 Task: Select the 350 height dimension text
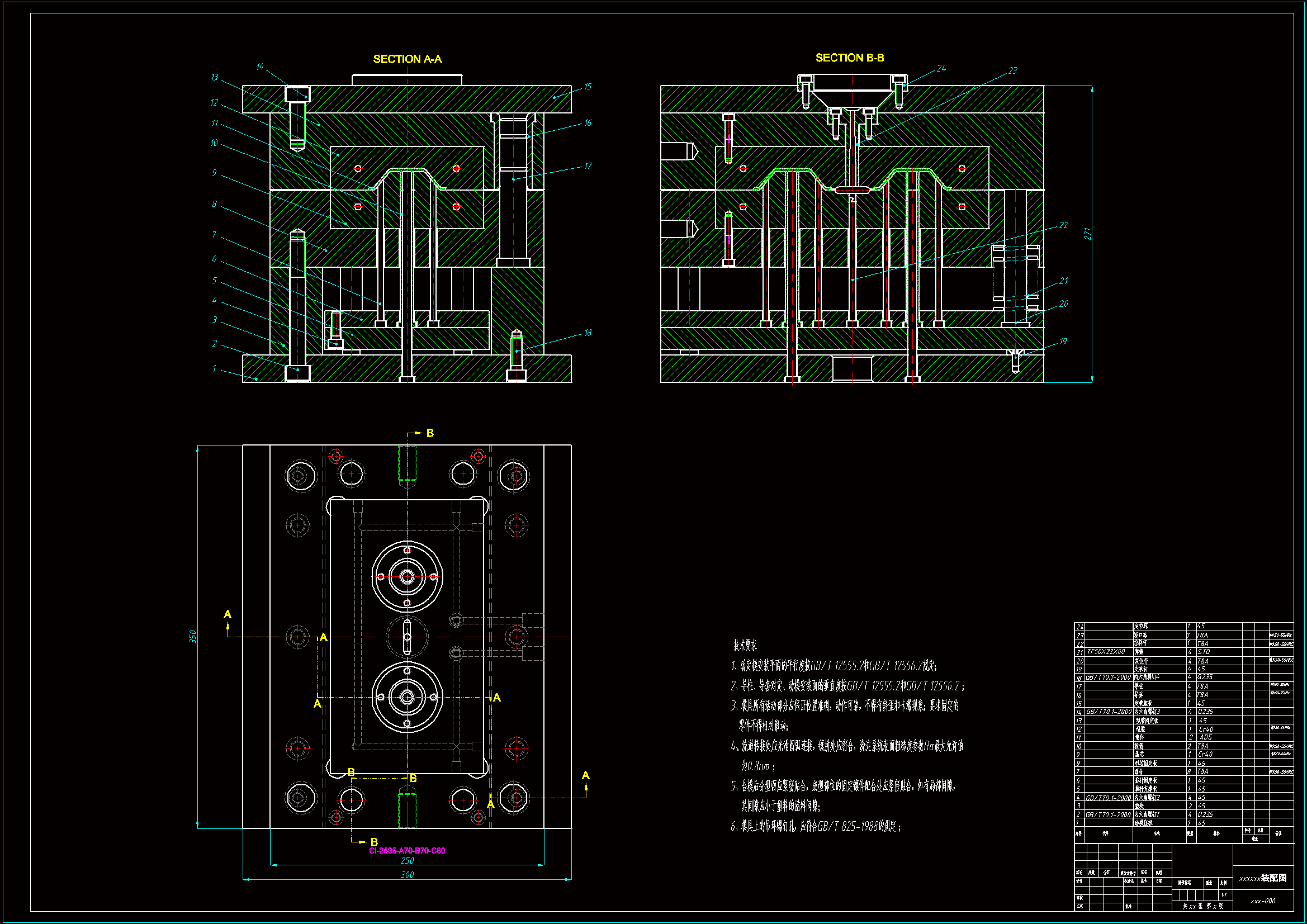tap(192, 637)
